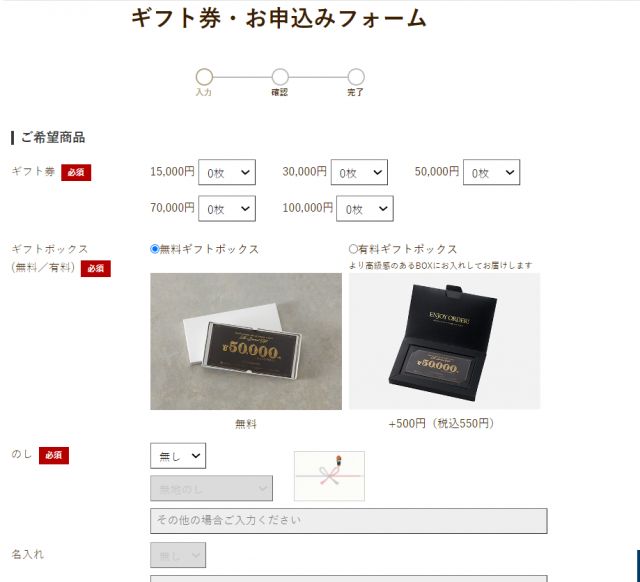Open the 15,000円 gift voucher quantity dropdown
The image size is (640, 582).
[227, 172]
